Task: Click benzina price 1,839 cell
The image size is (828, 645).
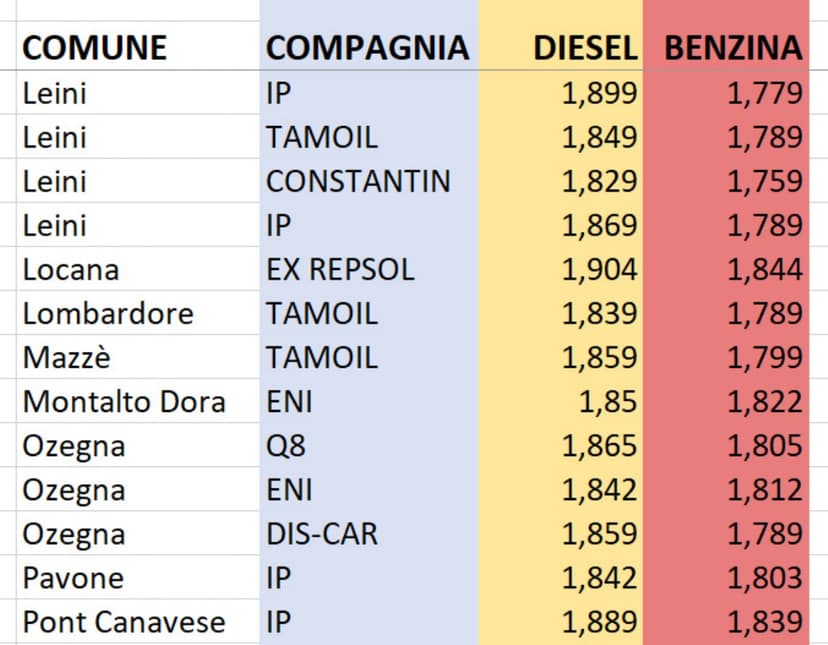Action: pyautogui.click(x=764, y=622)
